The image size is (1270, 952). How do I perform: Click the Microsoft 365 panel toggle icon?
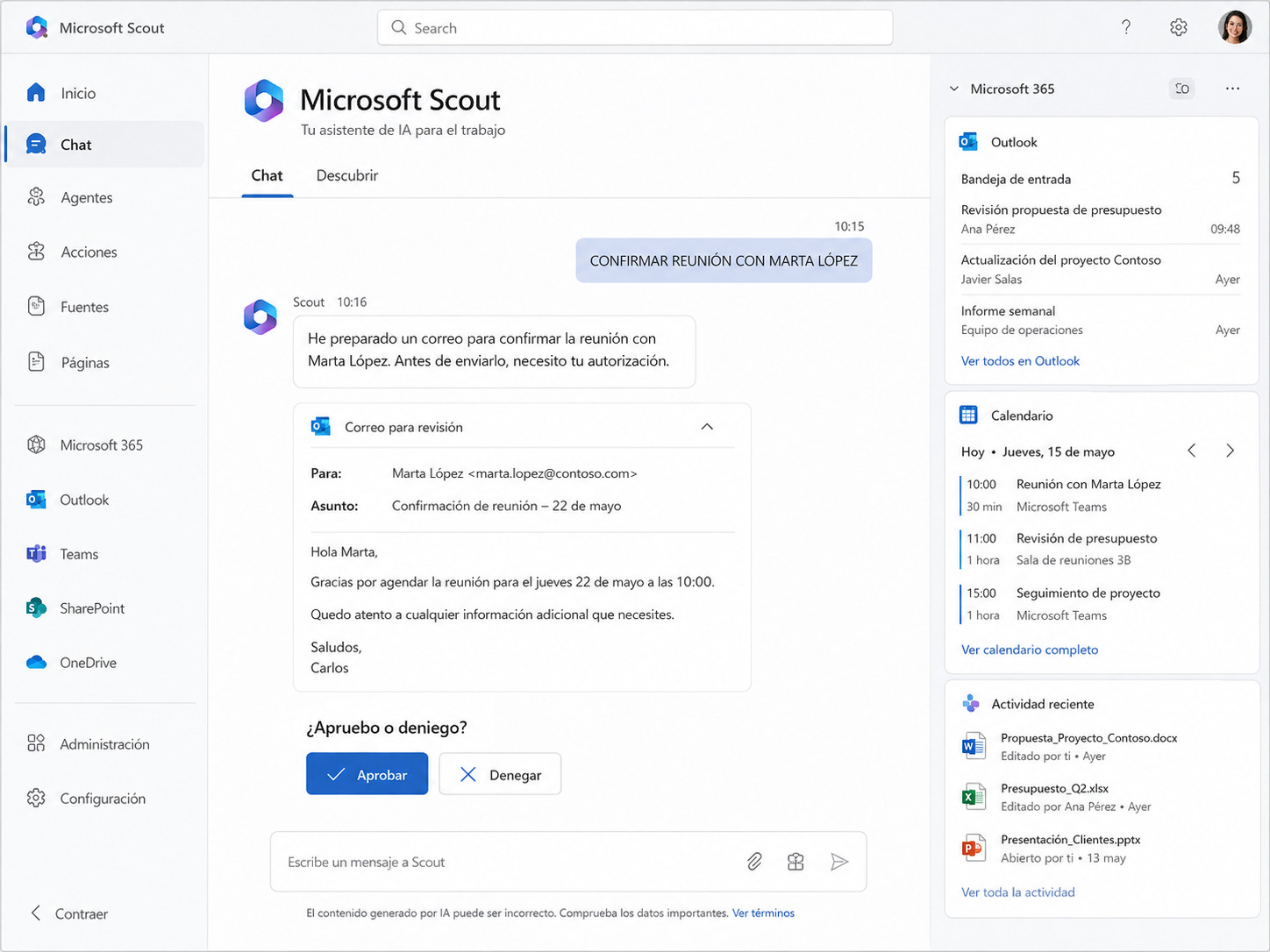pyautogui.click(x=1182, y=89)
